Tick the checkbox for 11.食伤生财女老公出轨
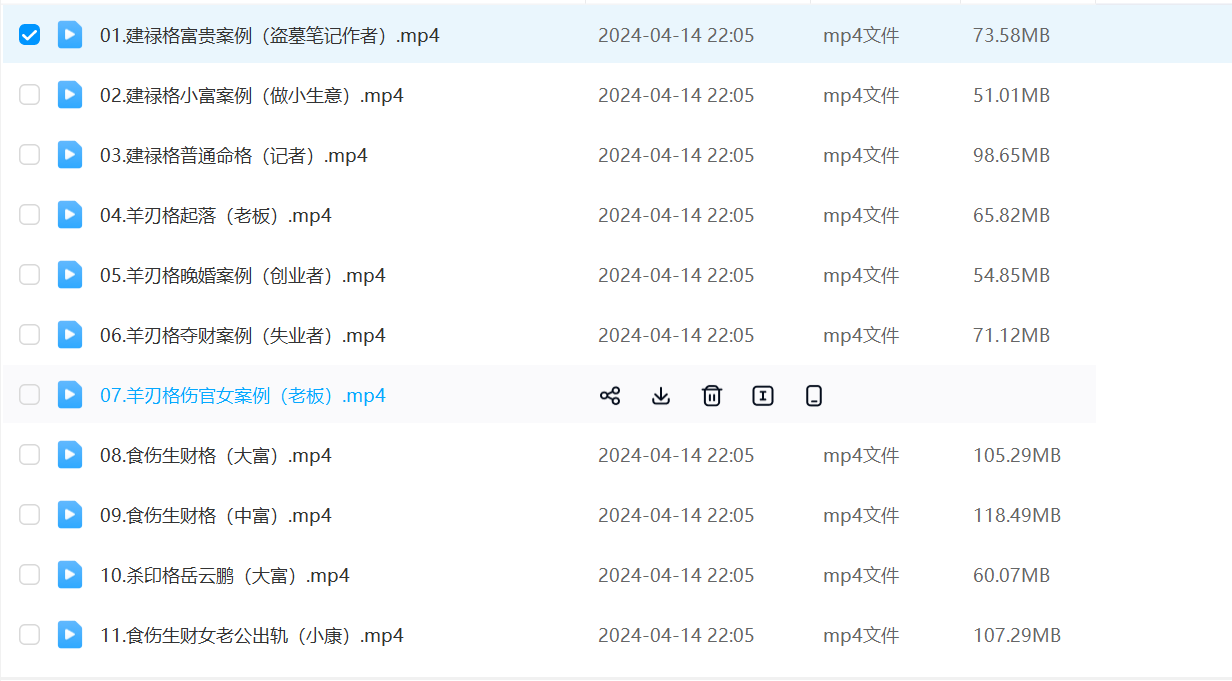The height and width of the screenshot is (681, 1232). [x=30, y=635]
